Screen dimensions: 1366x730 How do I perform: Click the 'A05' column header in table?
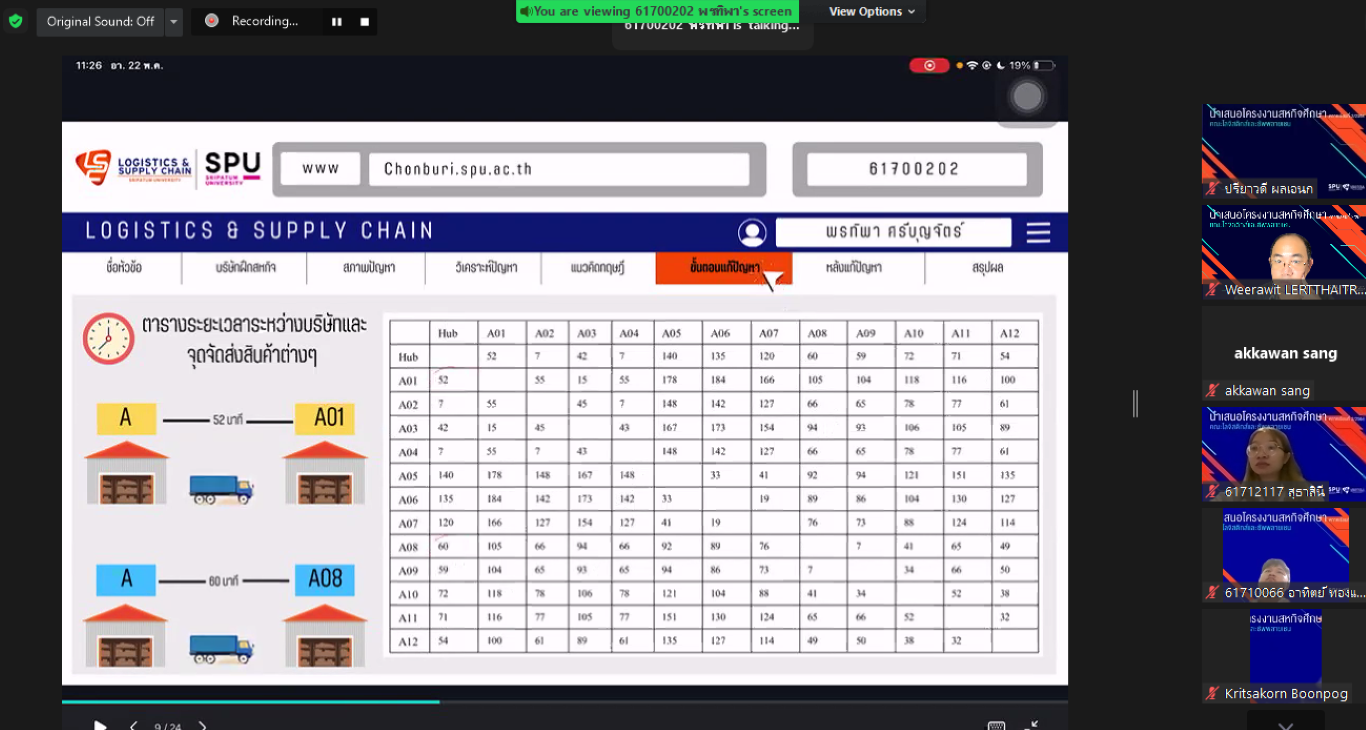pyautogui.click(x=669, y=333)
